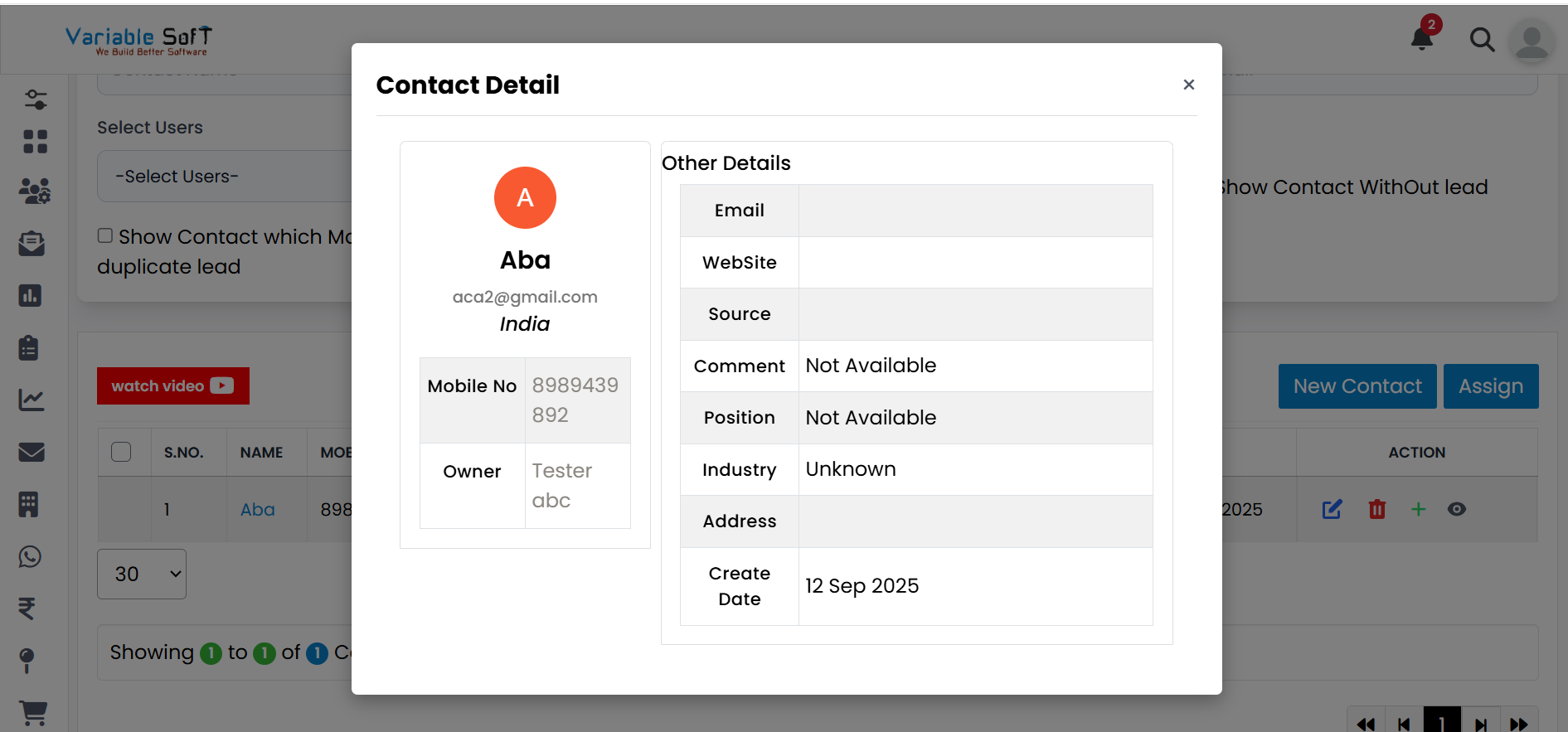The width and height of the screenshot is (1568, 732).
Task: Open the filter sliders sidebar icon
Action: (x=35, y=99)
